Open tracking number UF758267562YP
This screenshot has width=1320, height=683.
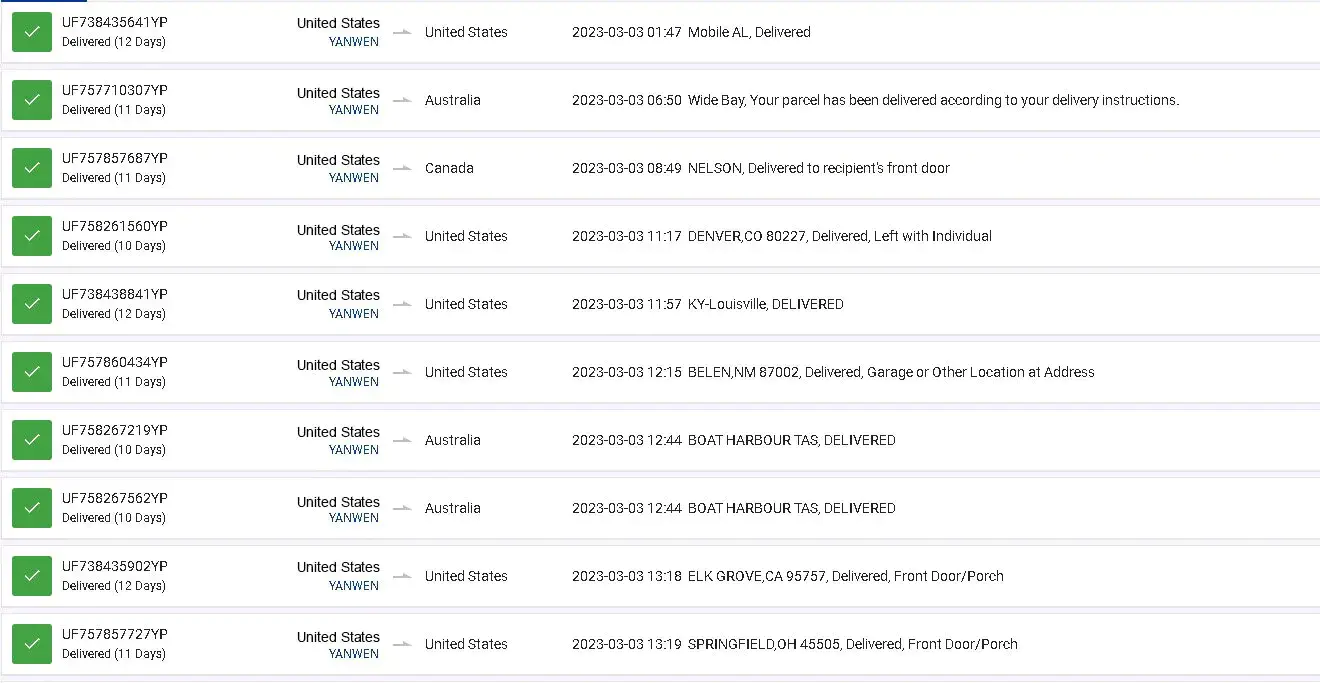pyautogui.click(x=115, y=498)
